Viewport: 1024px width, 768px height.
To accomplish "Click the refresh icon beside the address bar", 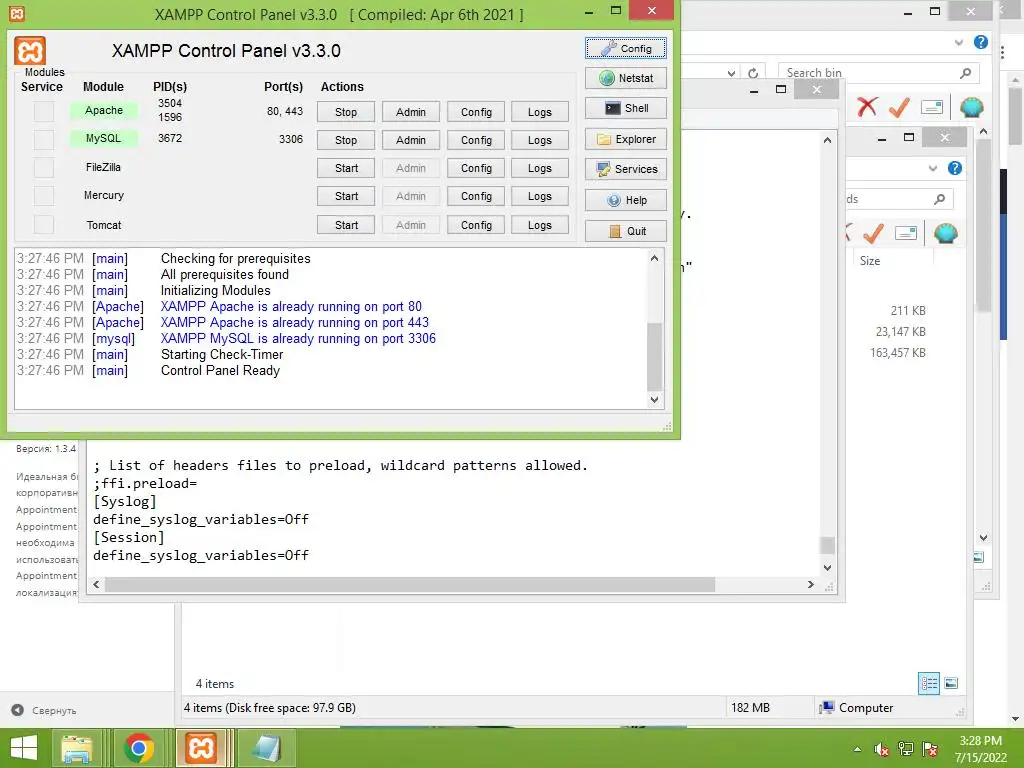I will click(x=753, y=73).
